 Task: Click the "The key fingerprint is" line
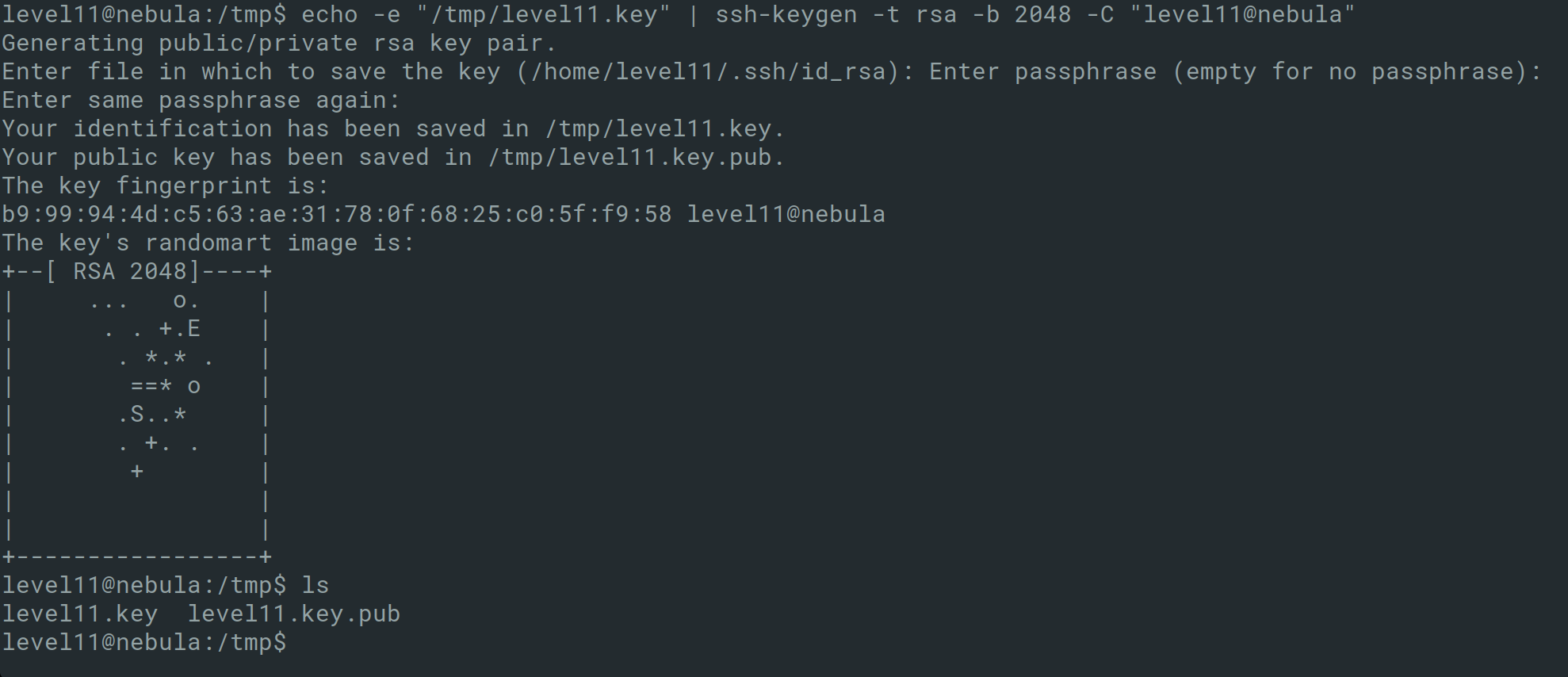point(165,186)
